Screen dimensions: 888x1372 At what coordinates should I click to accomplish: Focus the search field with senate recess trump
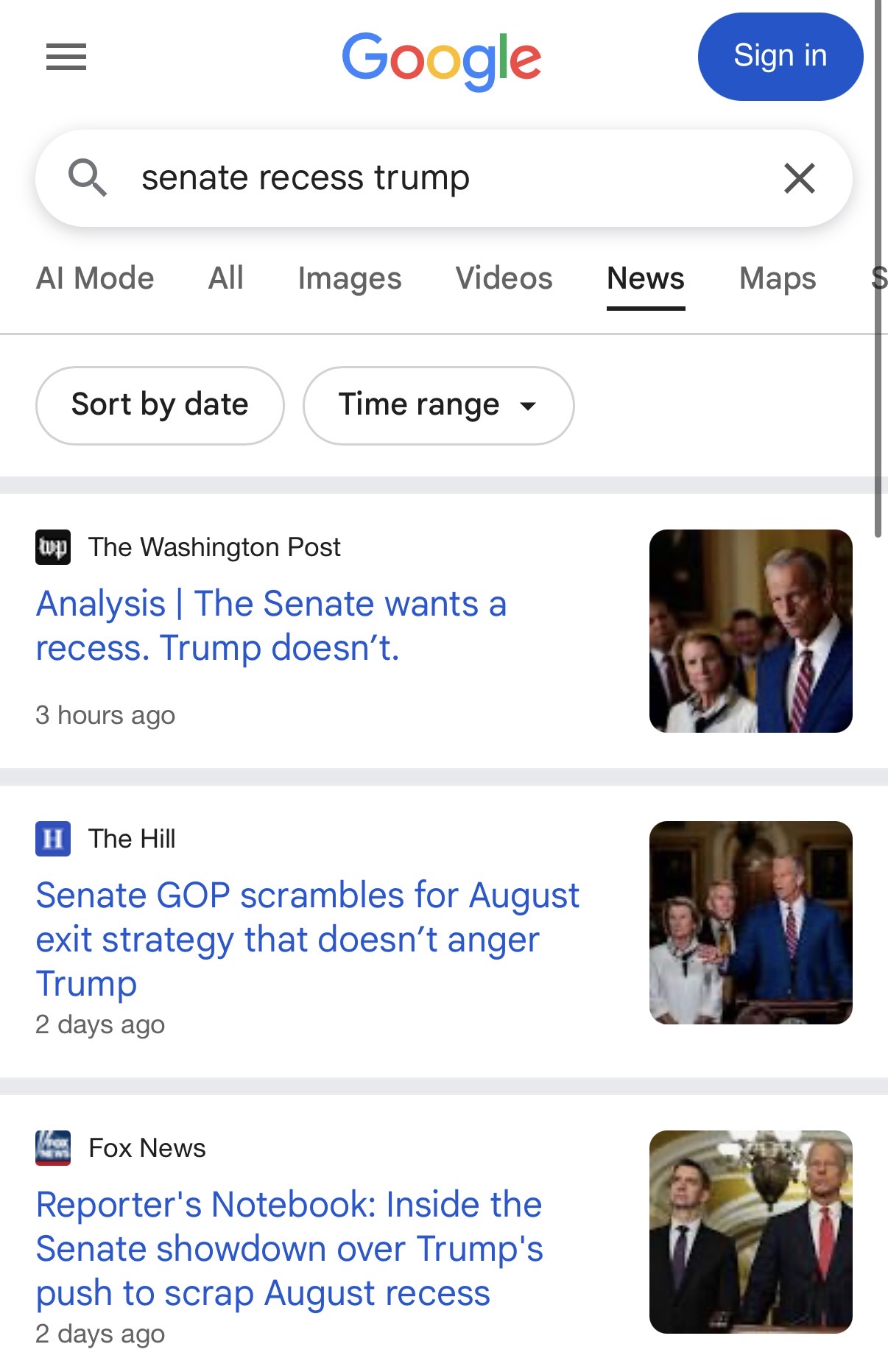pyautogui.click(x=444, y=178)
